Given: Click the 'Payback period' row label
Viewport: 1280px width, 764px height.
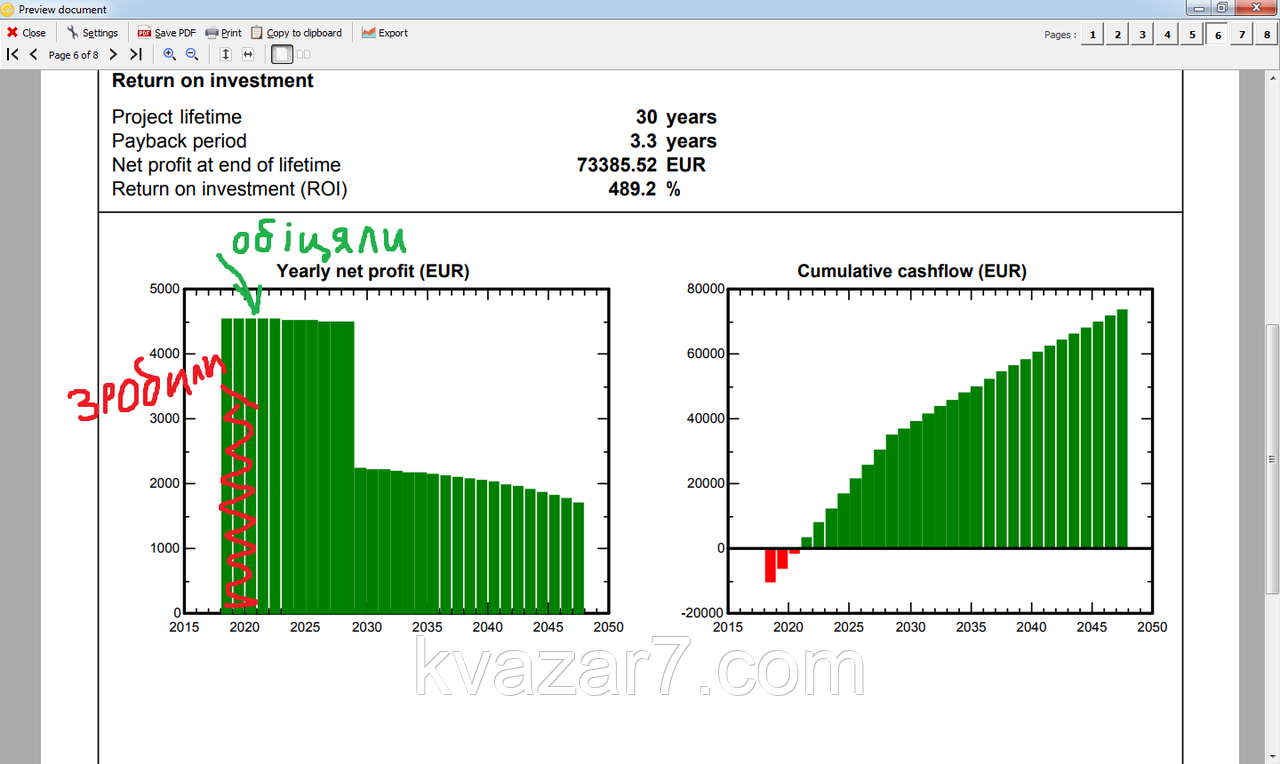Looking at the screenshot, I should pos(179,142).
